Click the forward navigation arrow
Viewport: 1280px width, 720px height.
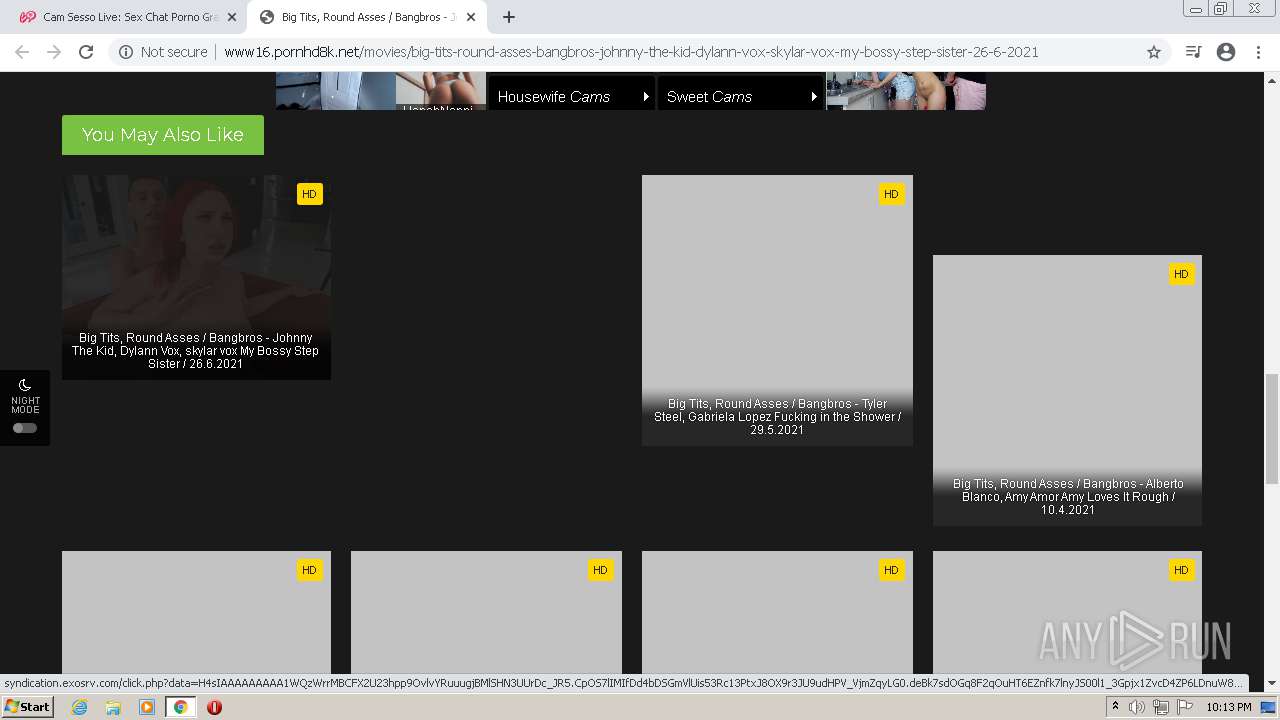point(54,52)
